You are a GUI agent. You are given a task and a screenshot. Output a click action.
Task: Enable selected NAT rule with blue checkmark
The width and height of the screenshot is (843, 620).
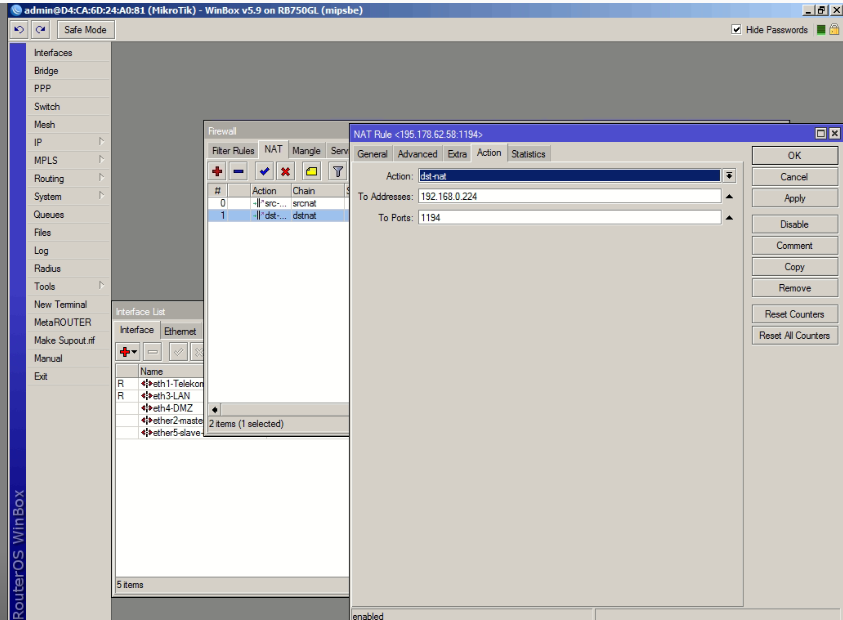point(264,172)
